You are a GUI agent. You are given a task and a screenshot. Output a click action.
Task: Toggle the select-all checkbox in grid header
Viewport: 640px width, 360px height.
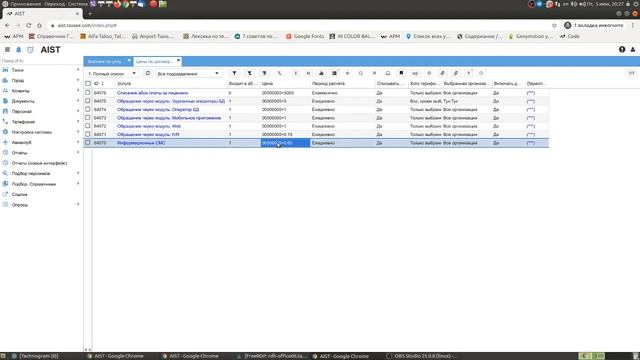(x=88, y=83)
